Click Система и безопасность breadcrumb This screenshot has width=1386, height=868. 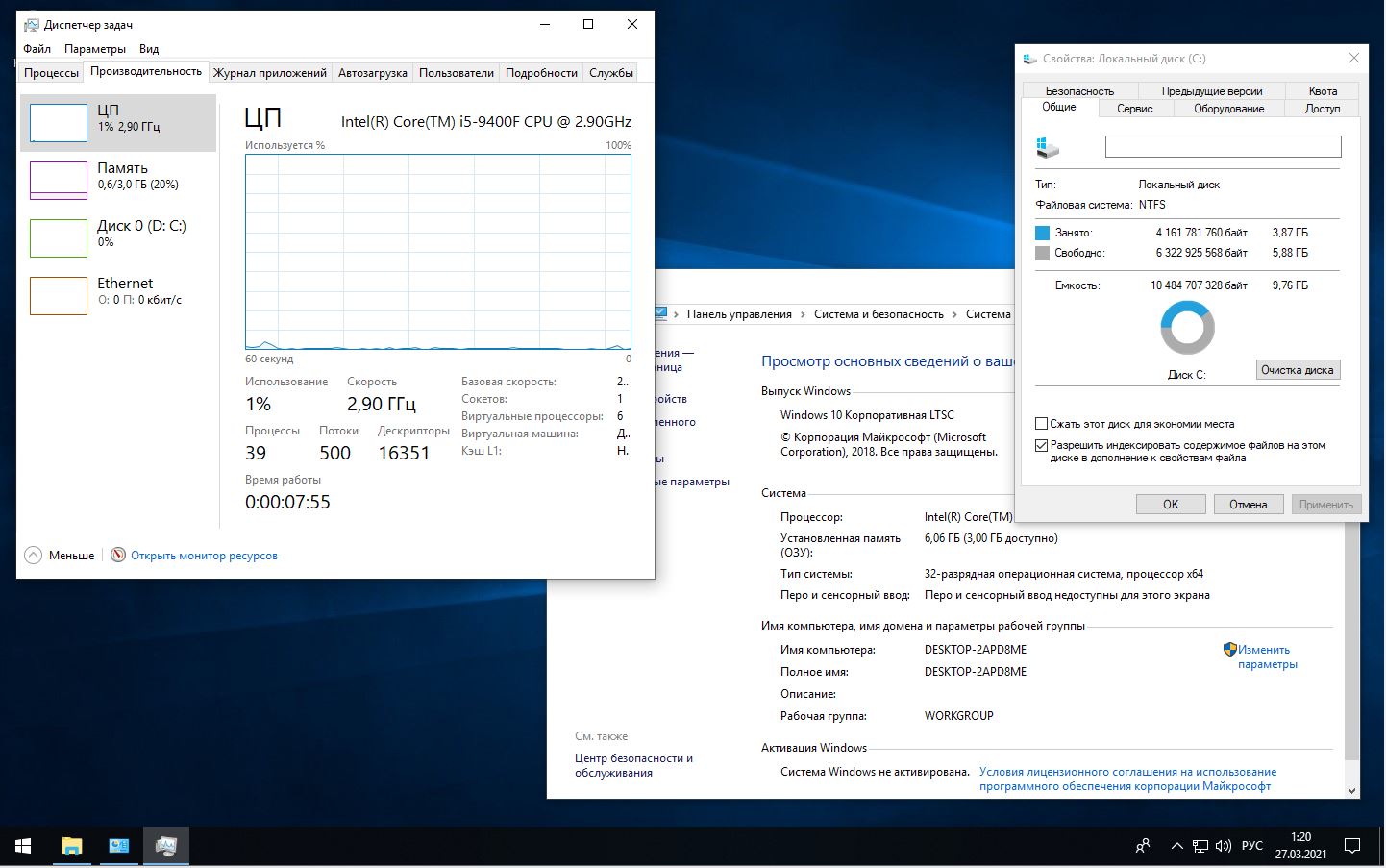pyautogui.click(x=879, y=314)
